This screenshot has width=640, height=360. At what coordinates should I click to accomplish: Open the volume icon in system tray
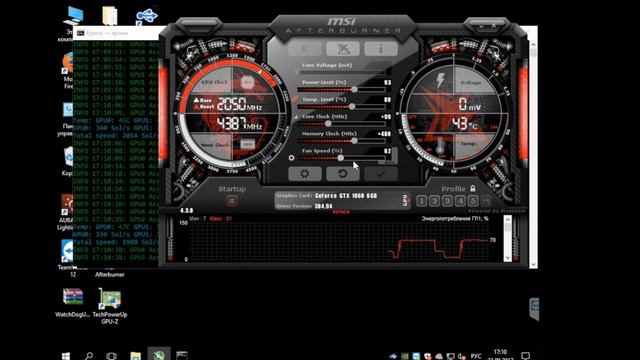pos(462,356)
